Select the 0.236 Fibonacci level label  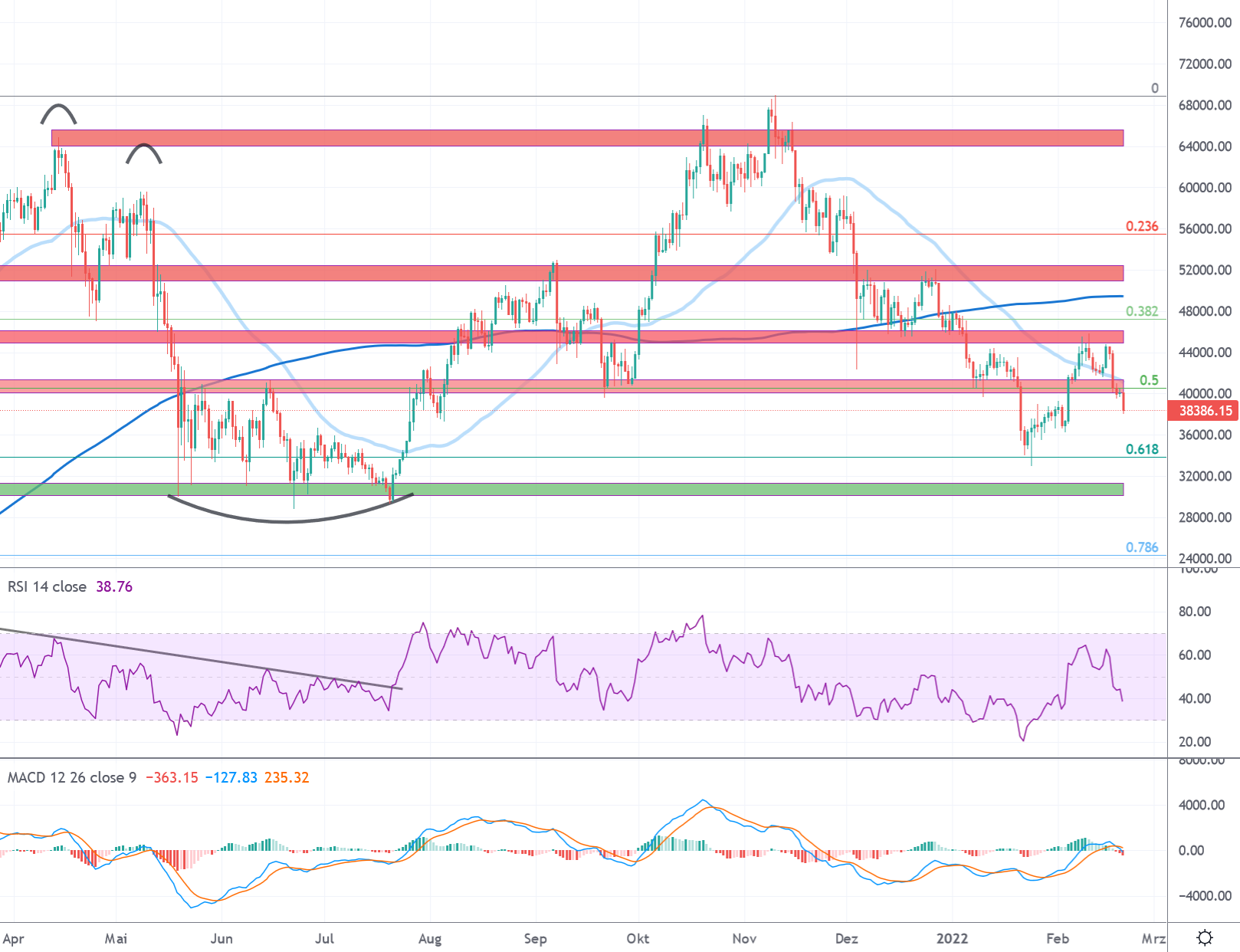[1141, 226]
